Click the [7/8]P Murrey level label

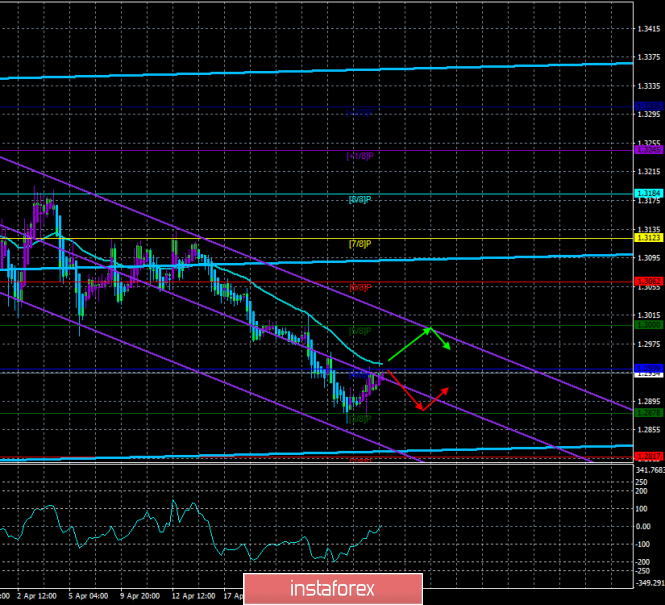coord(360,244)
